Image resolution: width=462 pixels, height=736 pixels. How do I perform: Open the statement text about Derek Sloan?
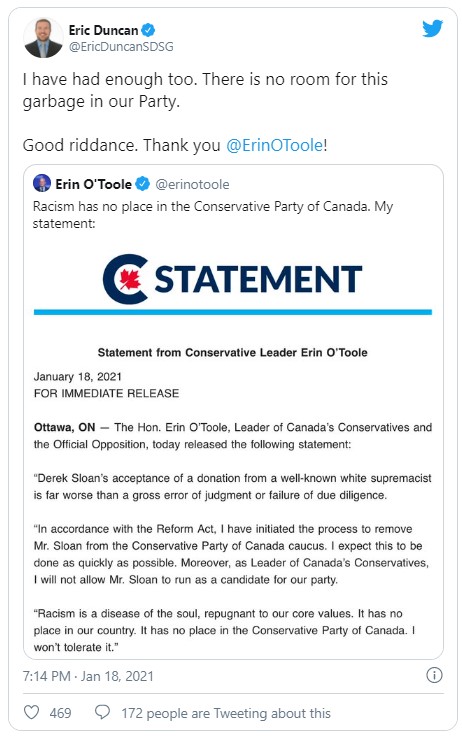tap(232, 486)
